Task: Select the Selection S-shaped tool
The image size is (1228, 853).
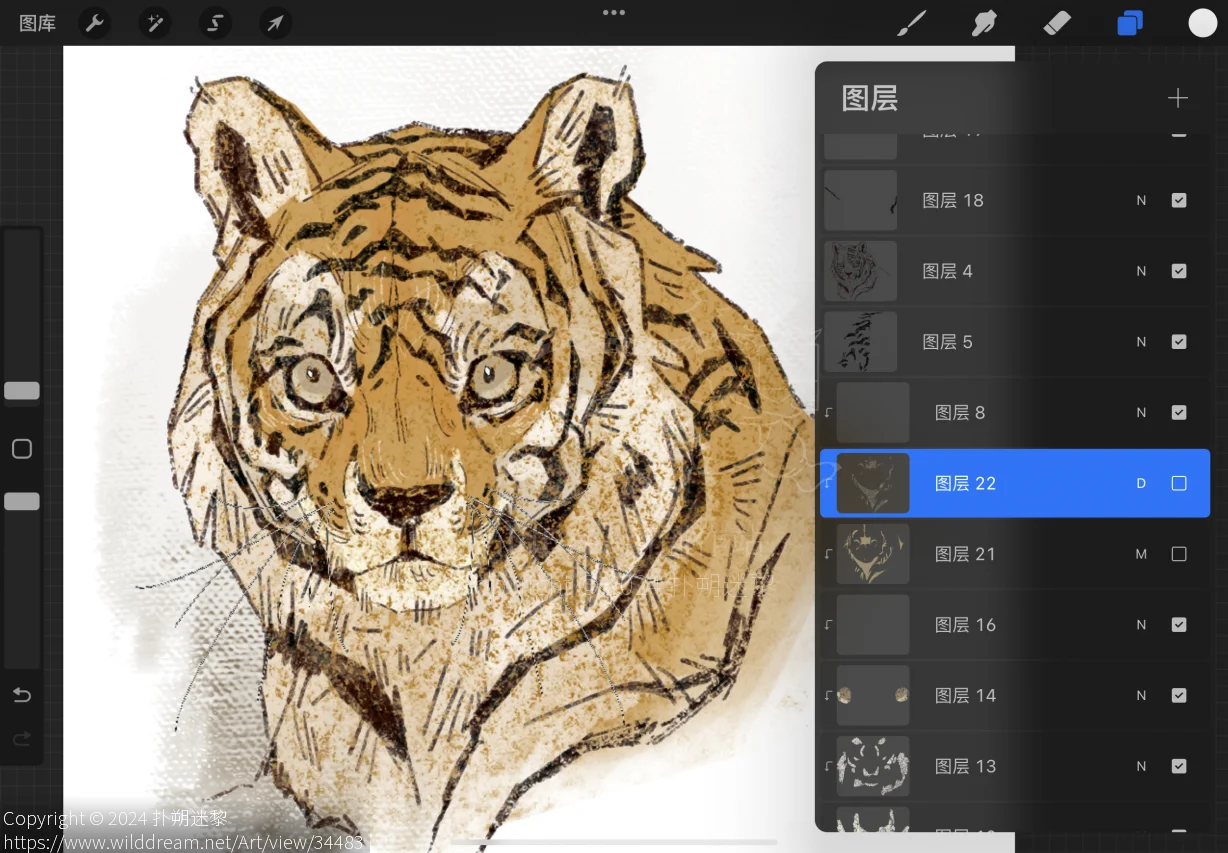Action: coord(215,23)
